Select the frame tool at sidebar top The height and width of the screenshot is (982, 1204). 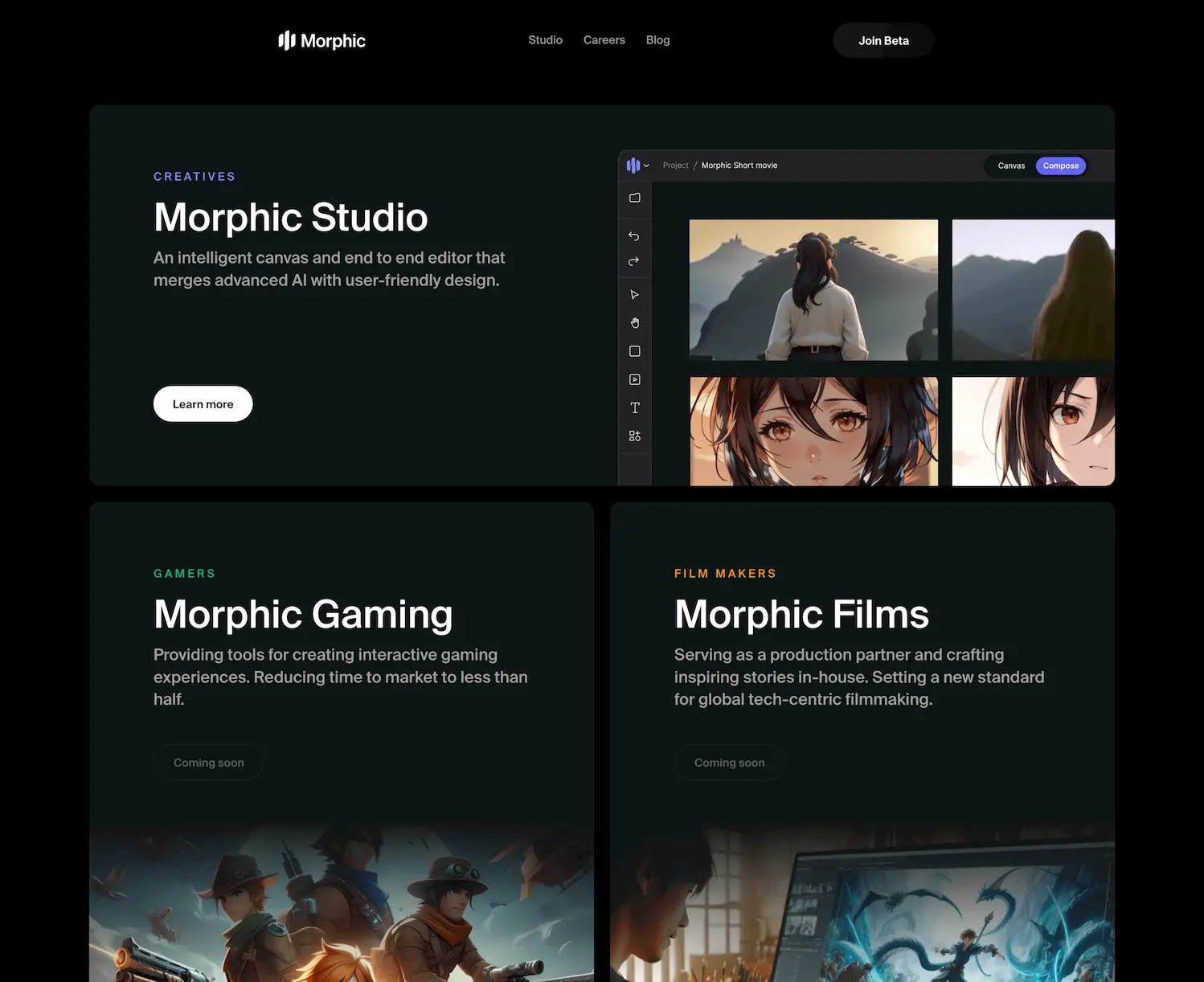pos(634,198)
